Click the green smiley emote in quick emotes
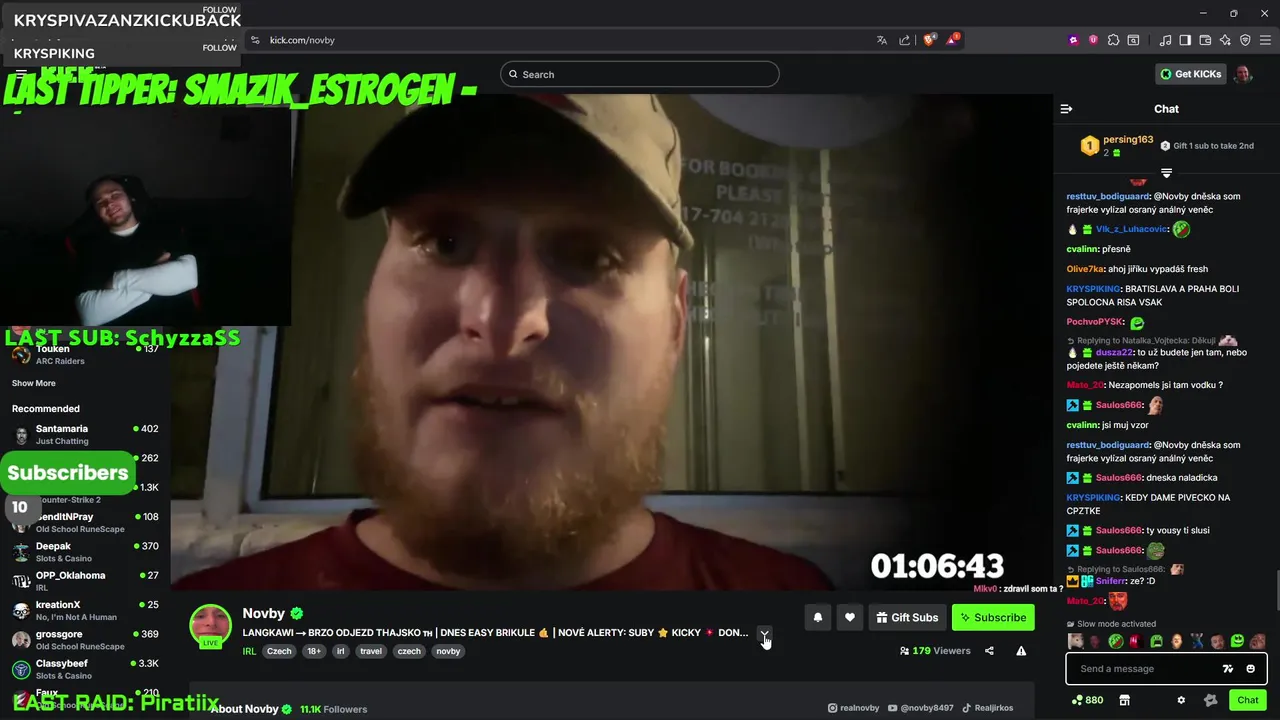1280x720 pixels. (x=1237, y=641)
